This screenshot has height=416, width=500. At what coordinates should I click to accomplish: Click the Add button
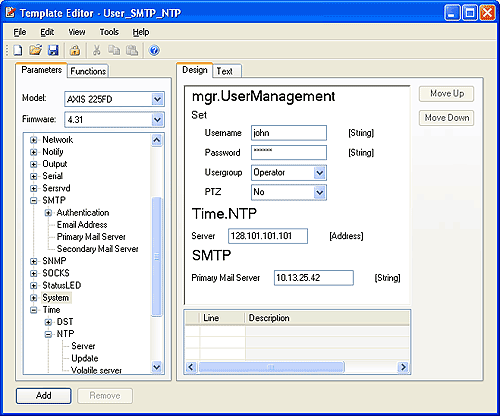tap(44, 396)
